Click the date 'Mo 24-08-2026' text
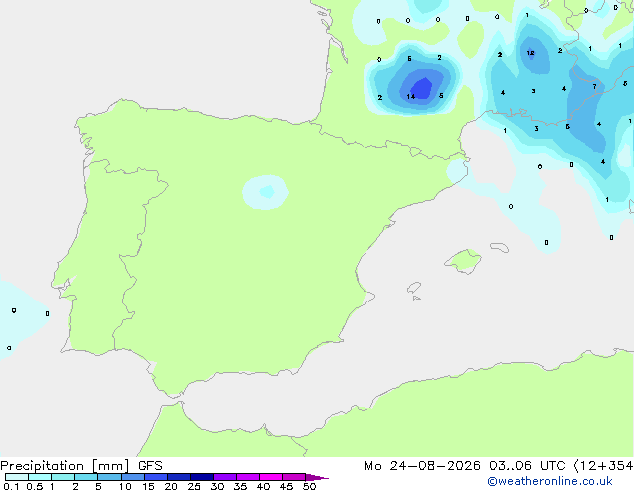634x490 pixels. tap(422, 466)
